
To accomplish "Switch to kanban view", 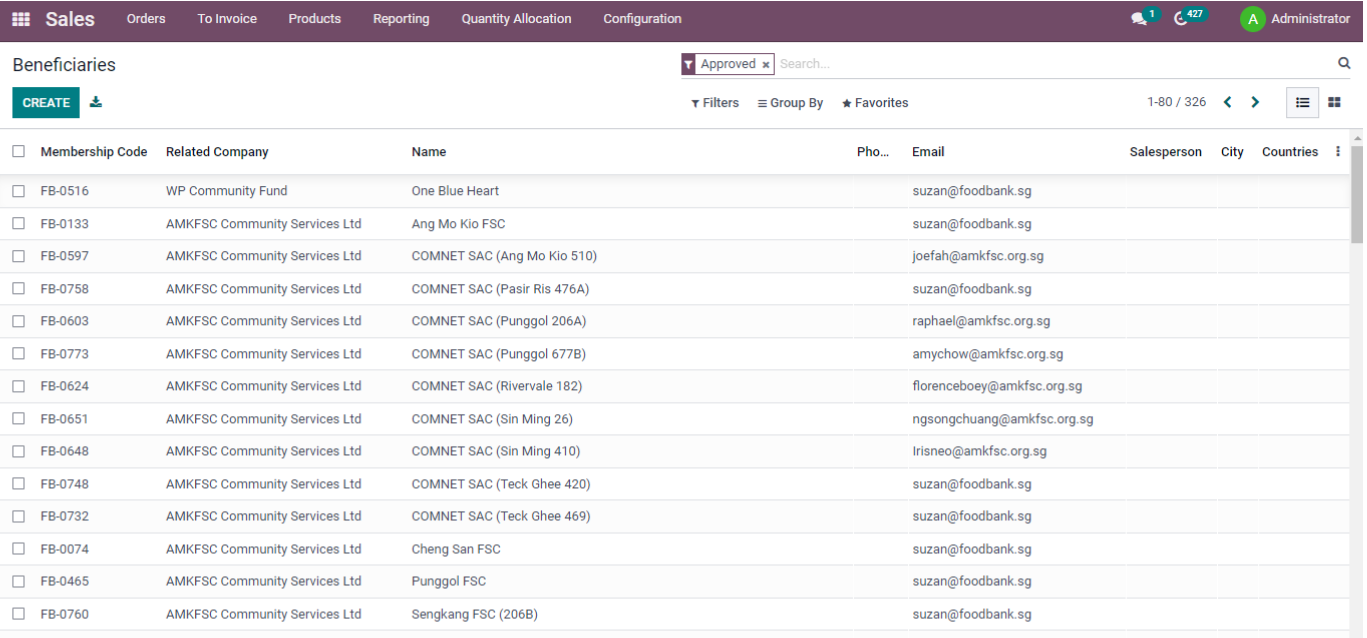I will pos(1334,102).
